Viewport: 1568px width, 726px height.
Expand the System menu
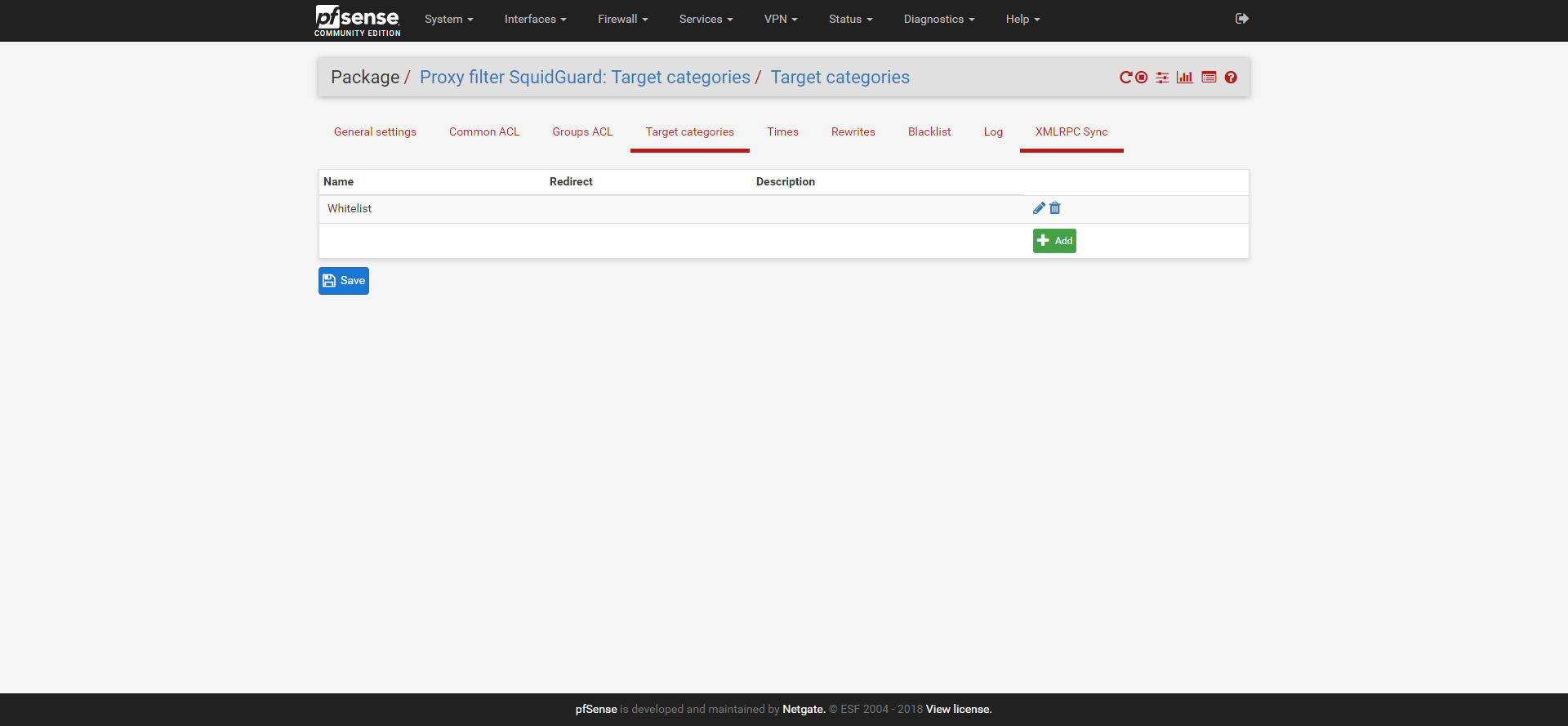click(x=448, y=20)
